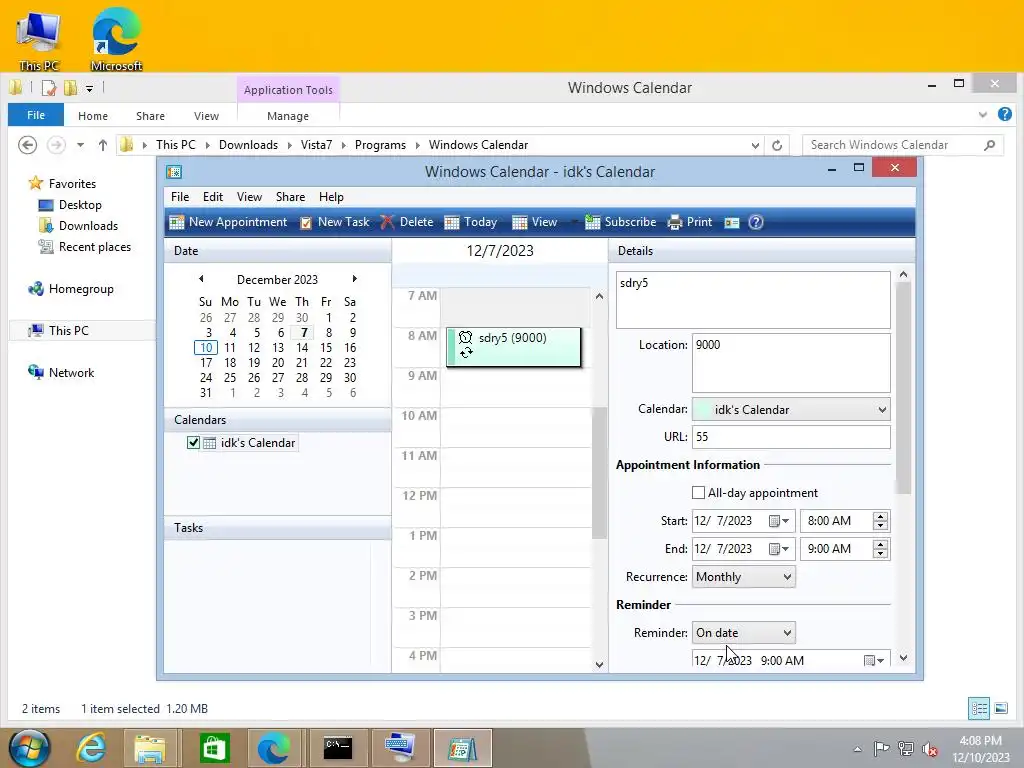Screen dimensions: 1024x768
Task: Open calendar help question mark icon
Action: (x=756, y=222)
